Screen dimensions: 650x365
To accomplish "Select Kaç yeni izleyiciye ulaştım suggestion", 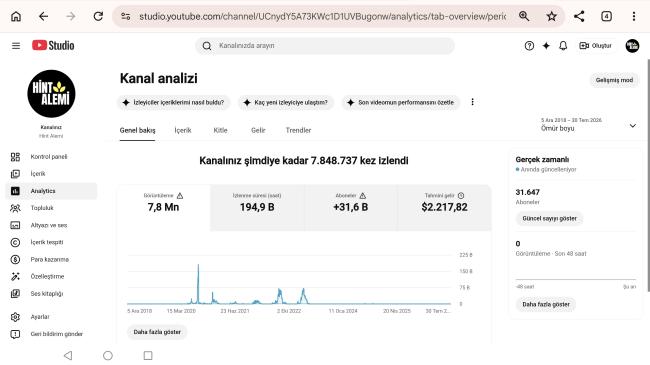I will 286,102.
